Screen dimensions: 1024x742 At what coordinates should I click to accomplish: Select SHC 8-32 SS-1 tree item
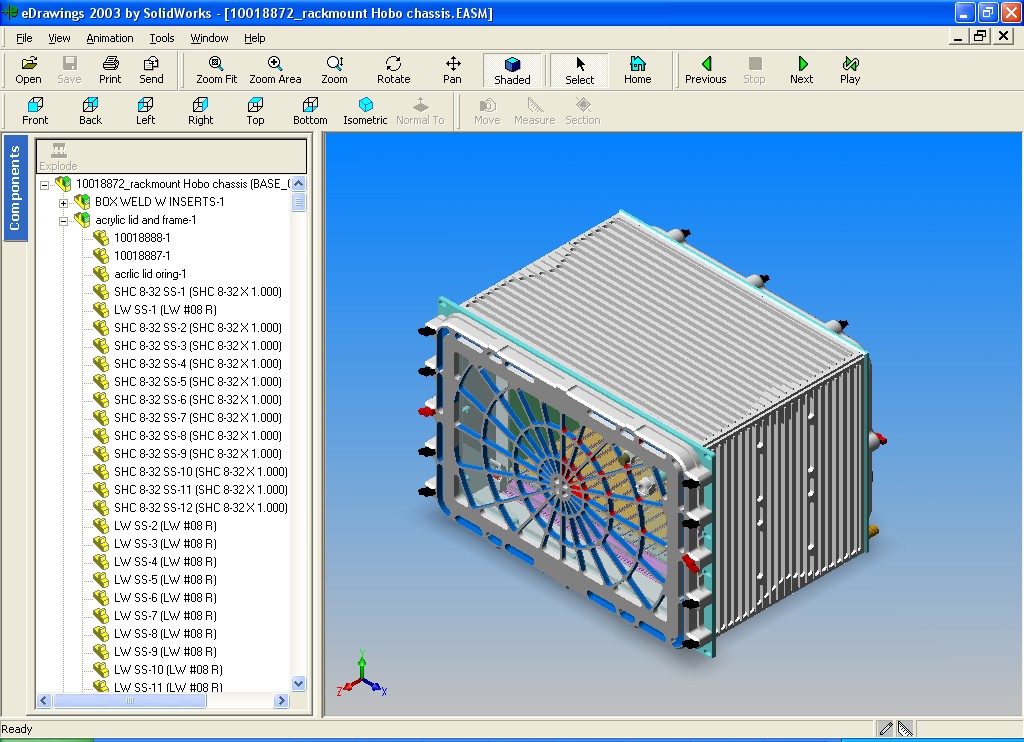pyautogui.click(x=198, y=291)
